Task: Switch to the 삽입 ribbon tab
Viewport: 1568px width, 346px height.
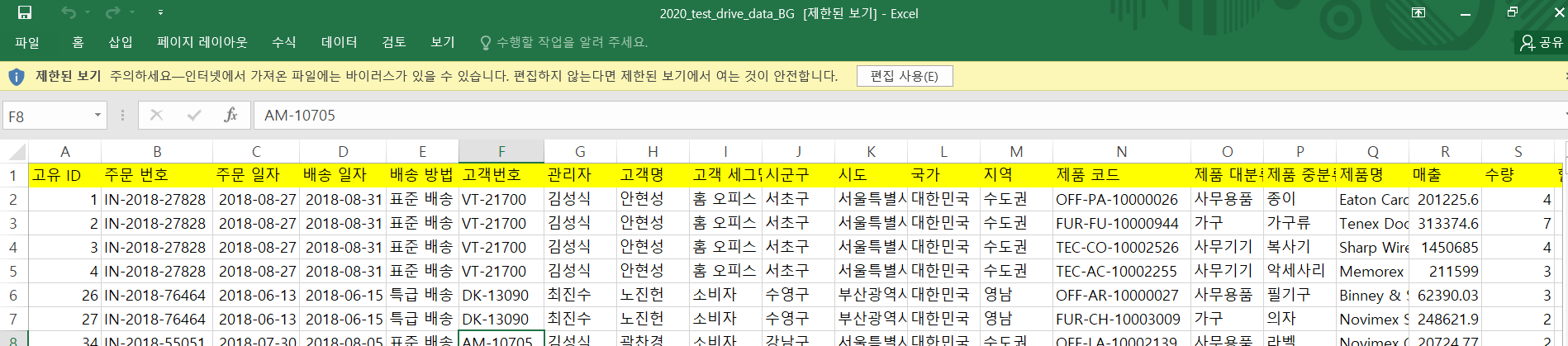Action: (x=121, y=42)
